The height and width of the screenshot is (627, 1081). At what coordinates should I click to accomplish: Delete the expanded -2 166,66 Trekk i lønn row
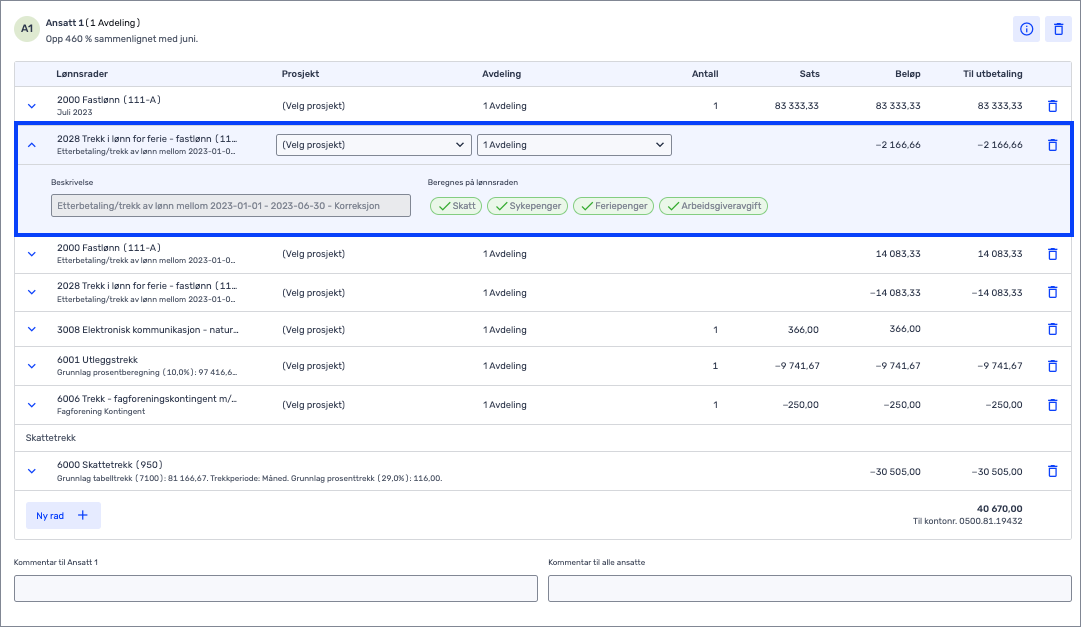(x=1052, y=145)
